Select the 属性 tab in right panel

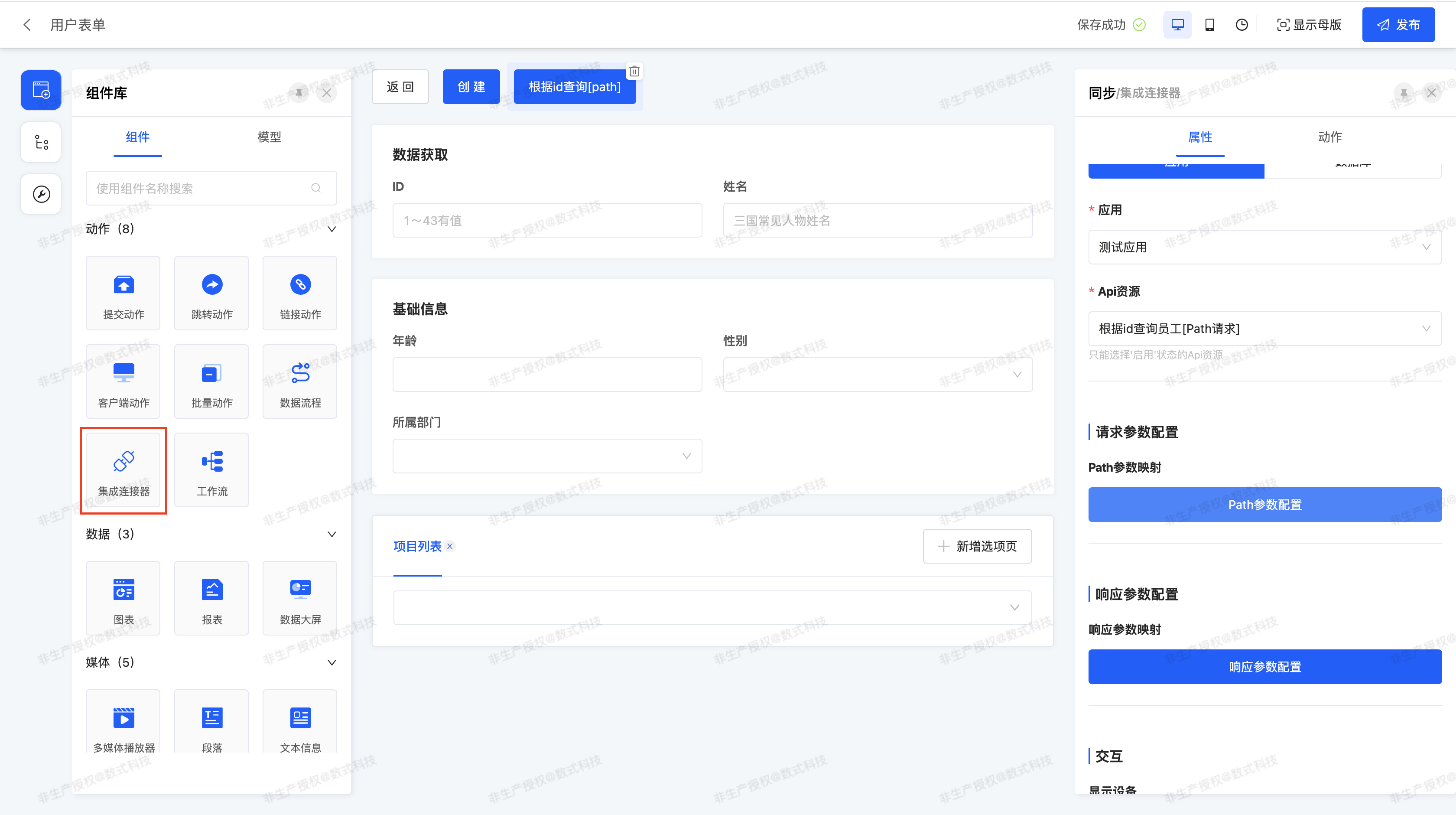(x=1201, y=137)
